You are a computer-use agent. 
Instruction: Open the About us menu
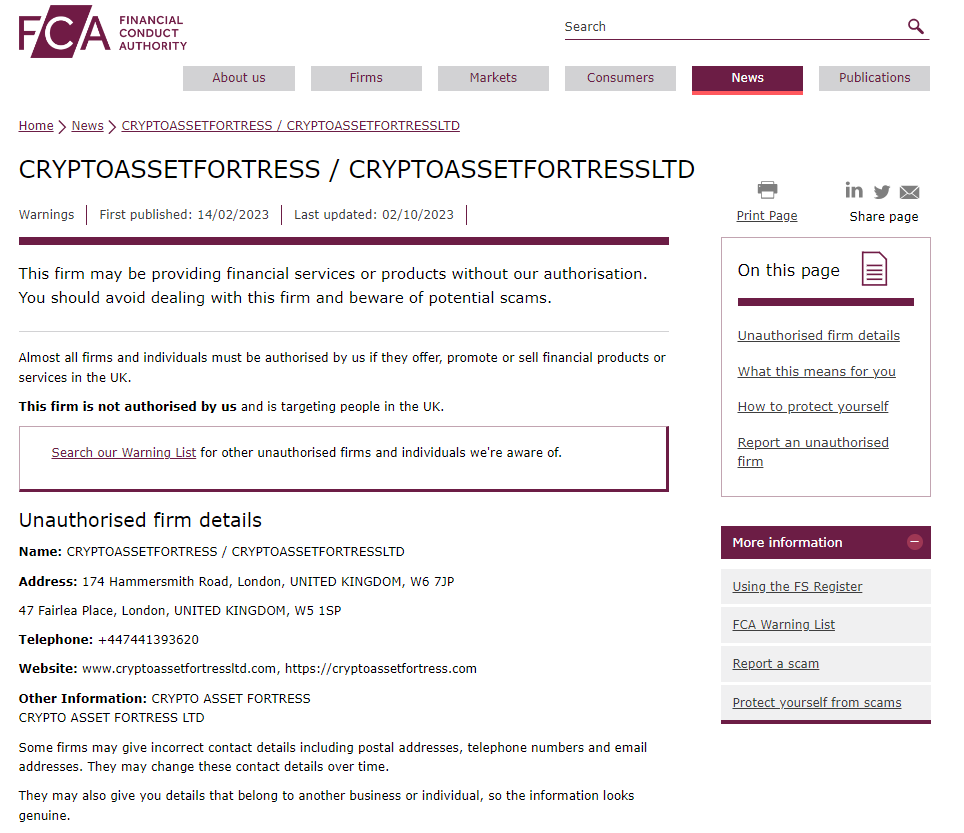tap(239, 78)
